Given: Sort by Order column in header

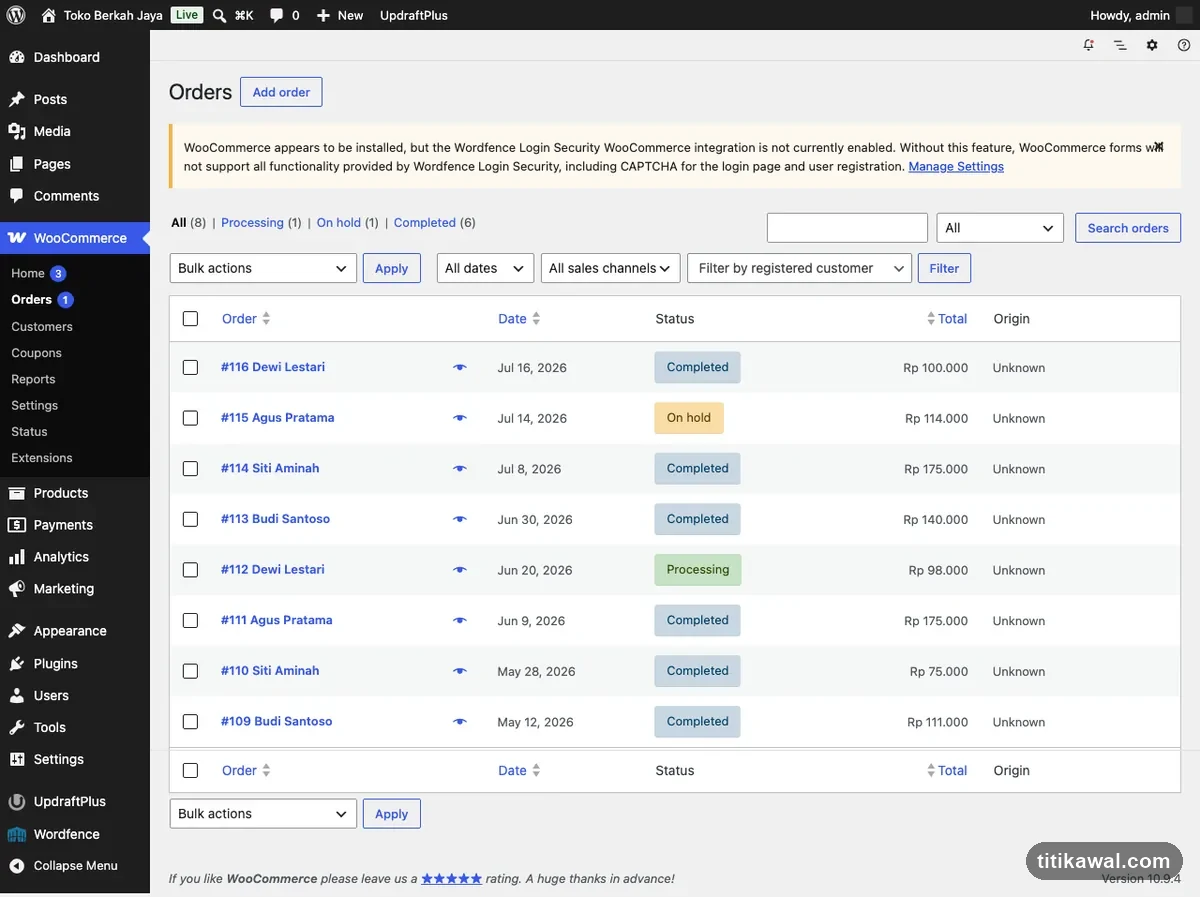Looking at the screenshot, I should [x=246, y=319].
